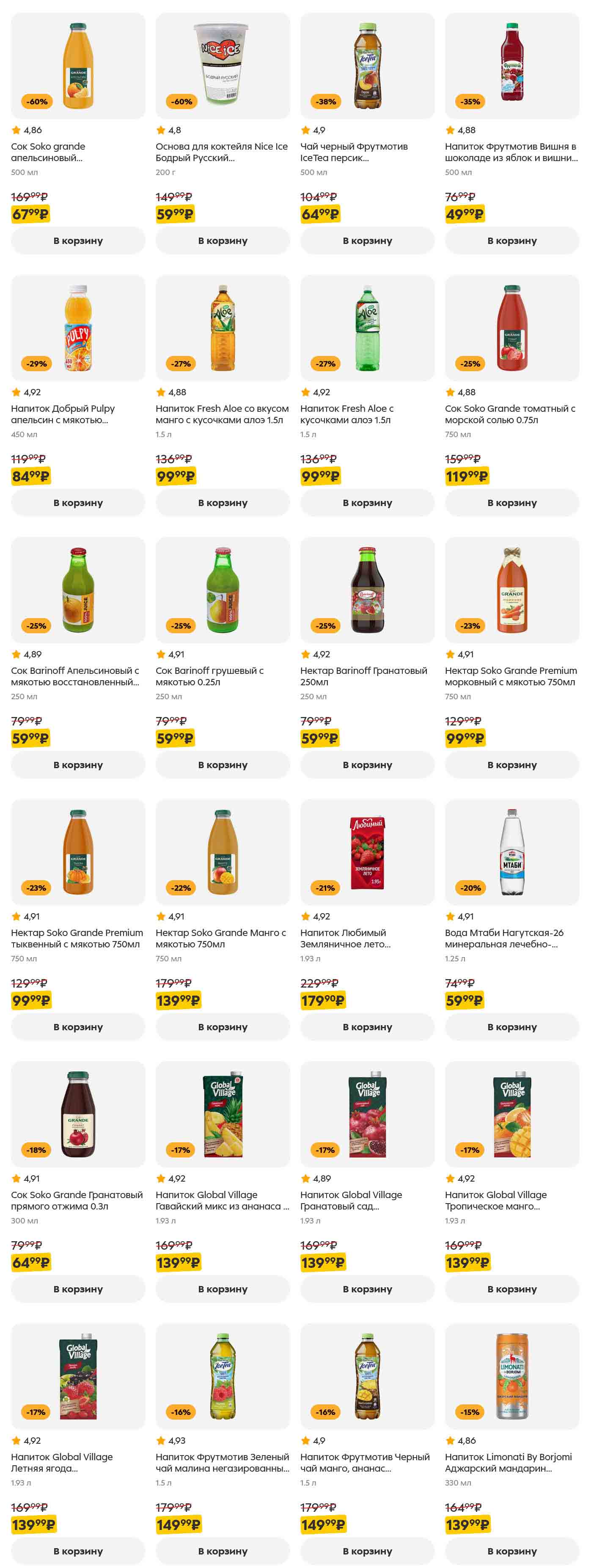
Task: Click the -38% discount badge on IceTea peach
Action: (326, 101)
